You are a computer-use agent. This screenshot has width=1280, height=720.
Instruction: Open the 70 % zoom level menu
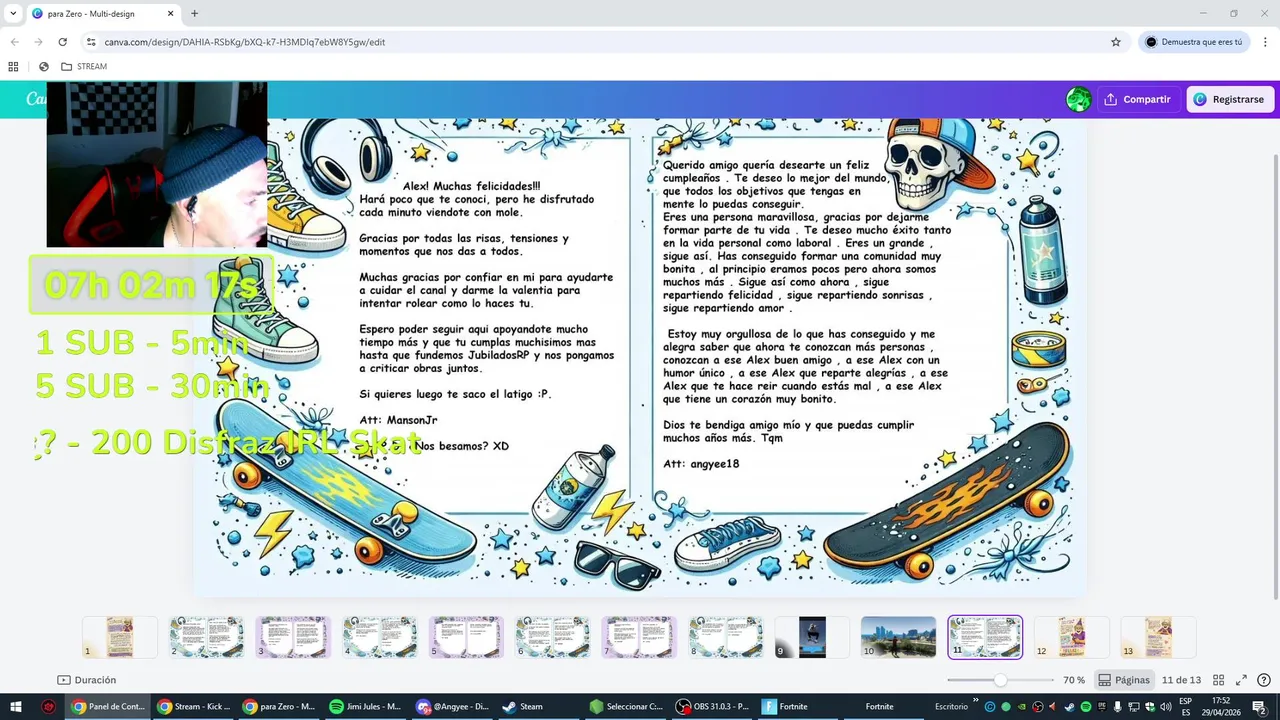(x=1074, y=680)
